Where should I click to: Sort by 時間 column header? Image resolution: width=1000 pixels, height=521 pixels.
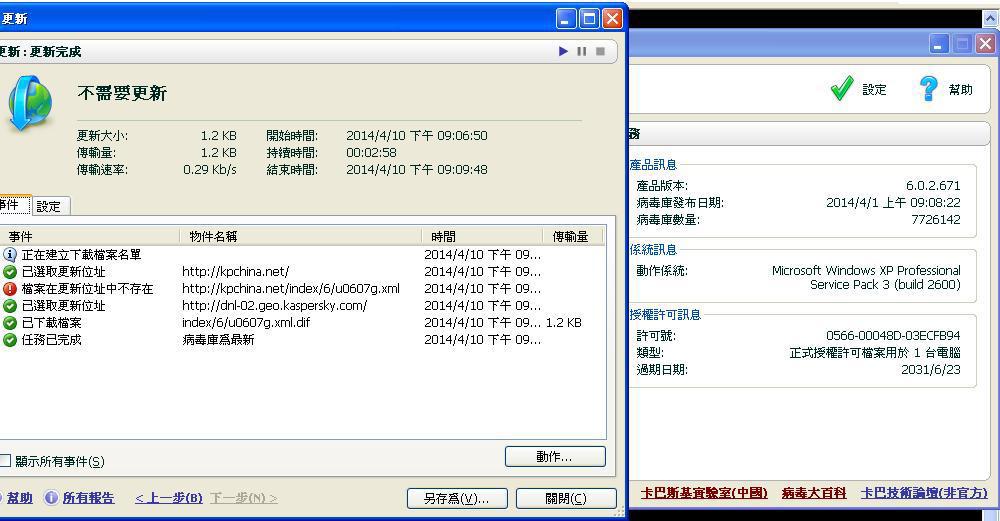pos(482,237)
